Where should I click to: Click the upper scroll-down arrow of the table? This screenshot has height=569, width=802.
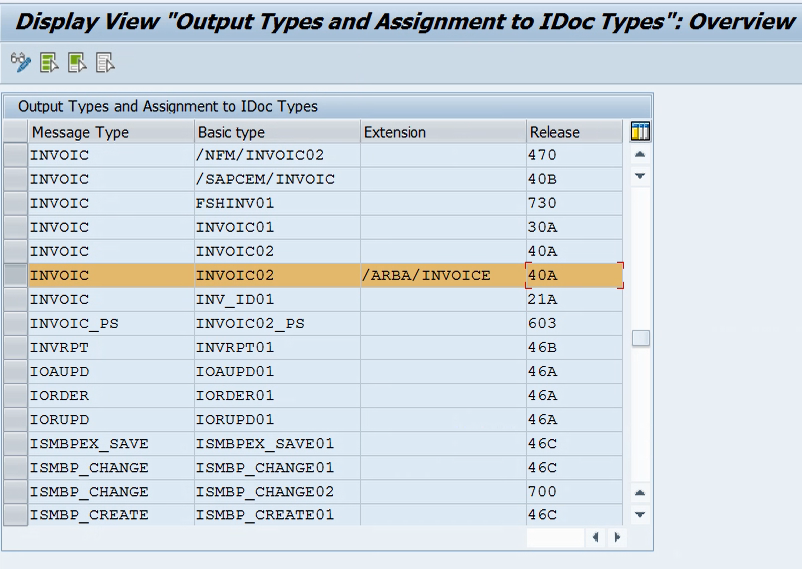640,176
